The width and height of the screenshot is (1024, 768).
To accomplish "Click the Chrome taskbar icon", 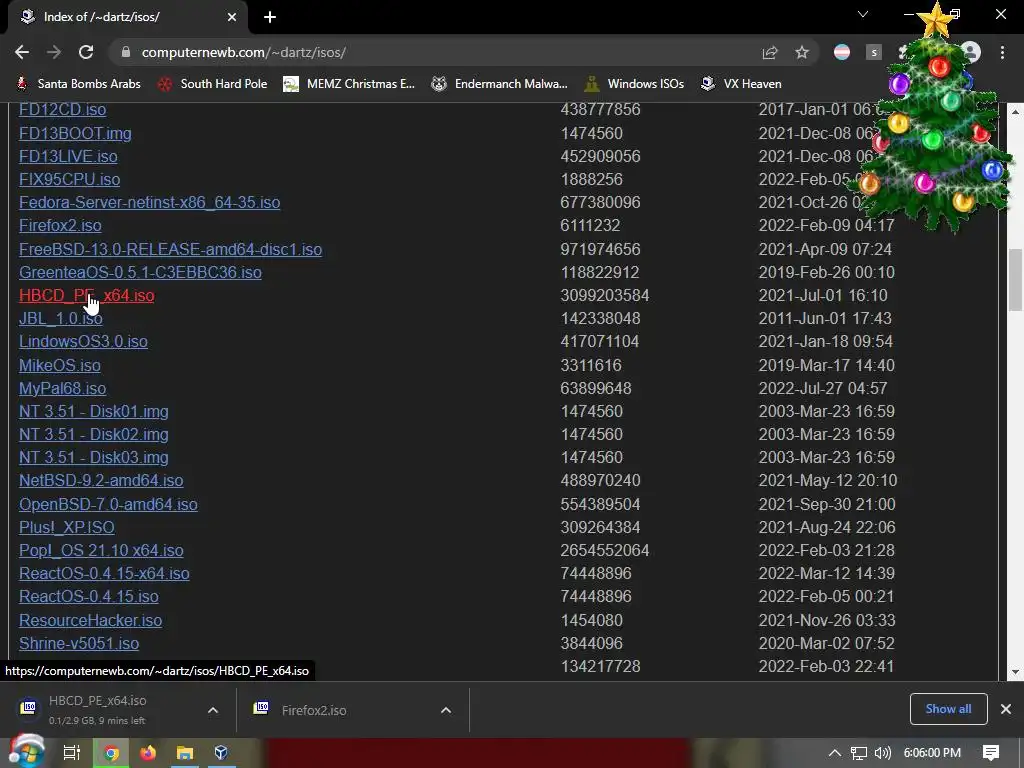I will coord(112,753).
